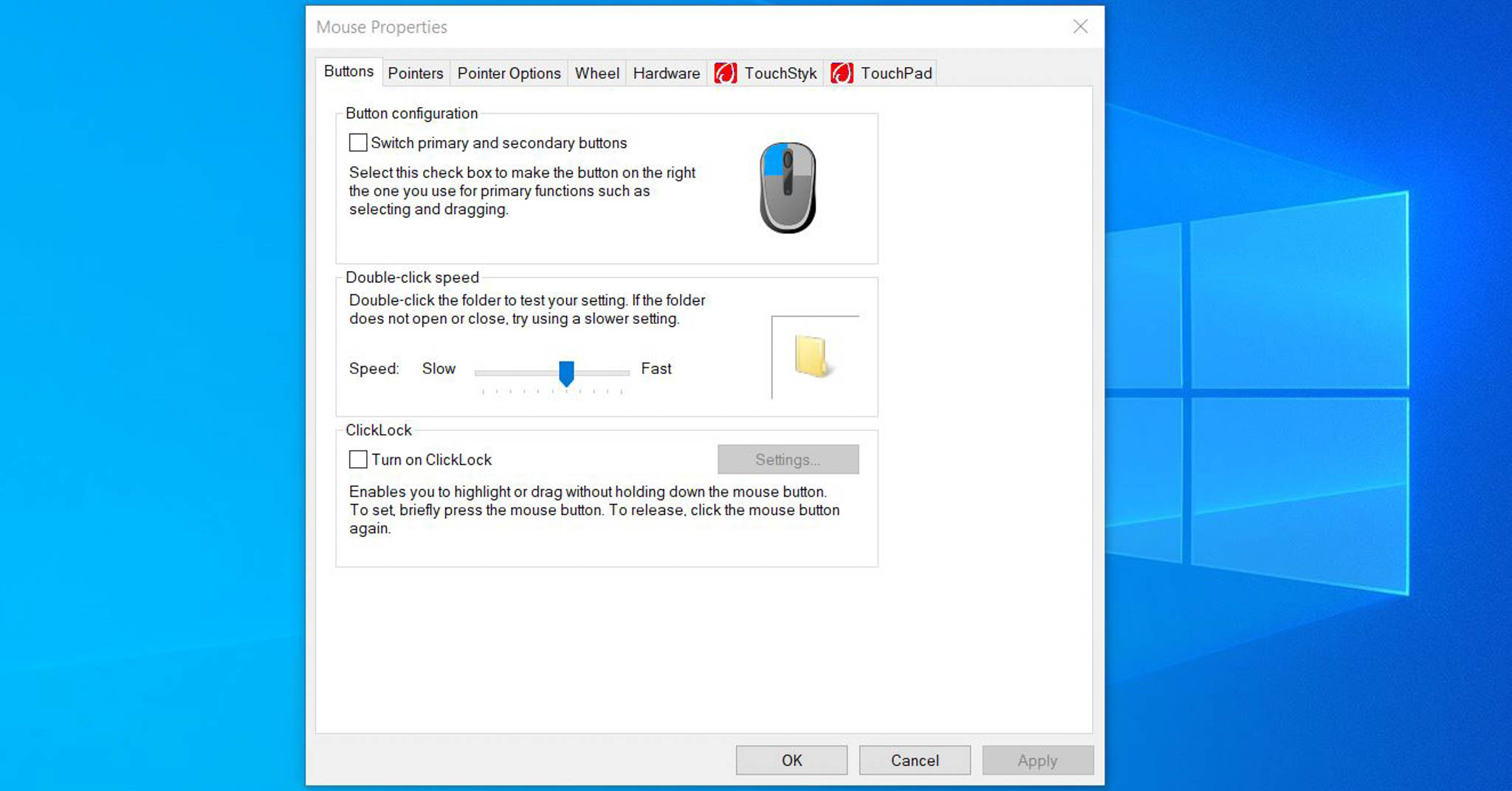Click the red TouchStyk tab icon
Image resolution: width=1512 pixels, height=791 pixels.
(x=725, y=73)
